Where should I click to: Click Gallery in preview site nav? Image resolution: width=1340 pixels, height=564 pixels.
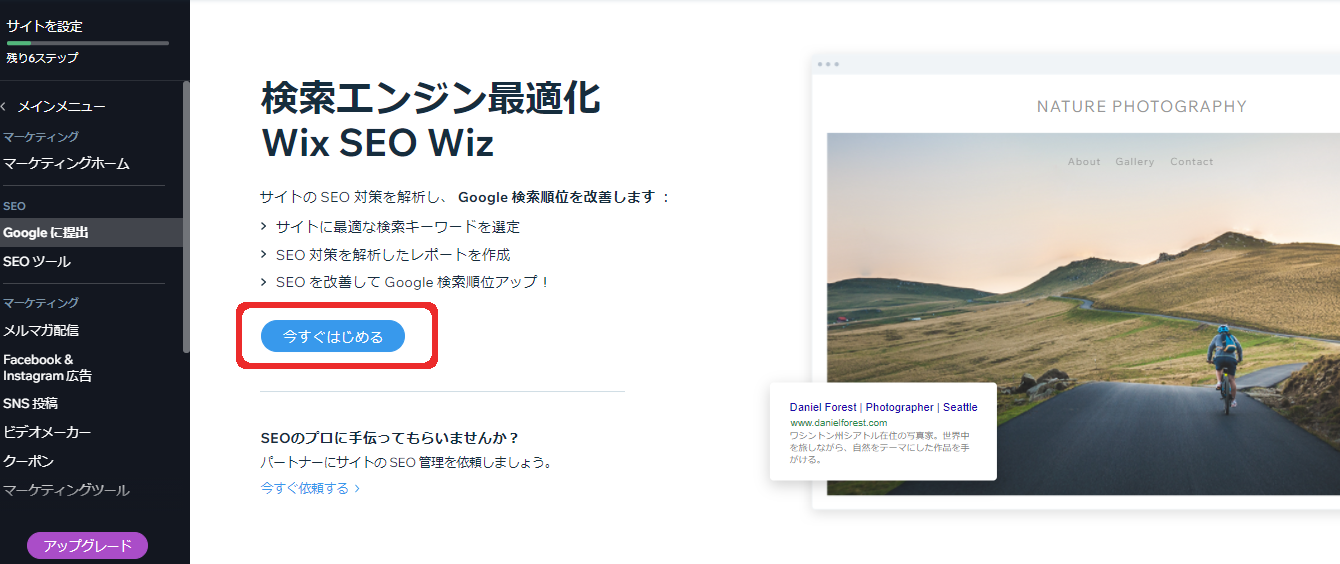coord(1135,161)
